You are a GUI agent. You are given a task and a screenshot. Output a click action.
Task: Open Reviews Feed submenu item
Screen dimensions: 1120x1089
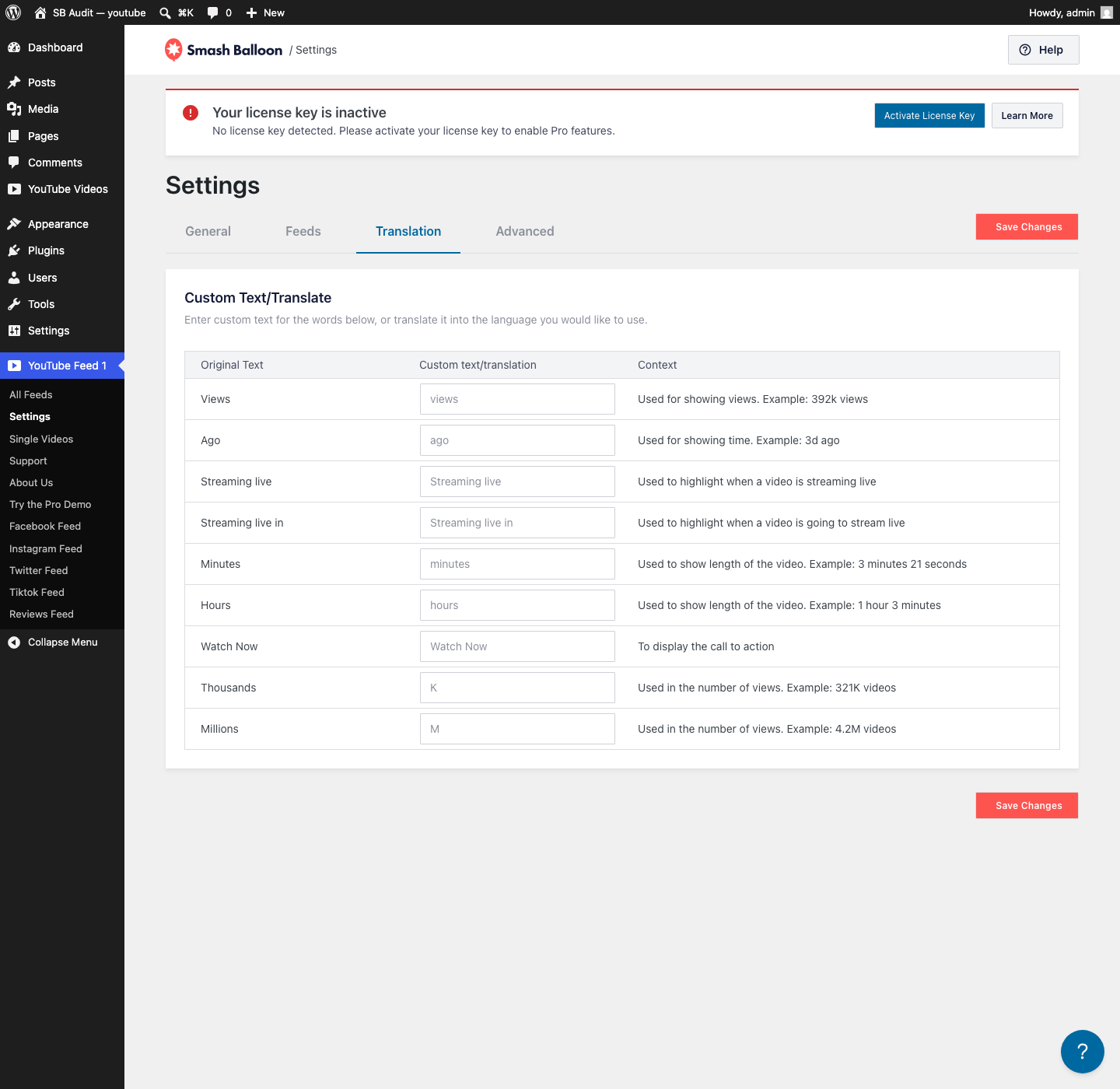coord(41,615)
